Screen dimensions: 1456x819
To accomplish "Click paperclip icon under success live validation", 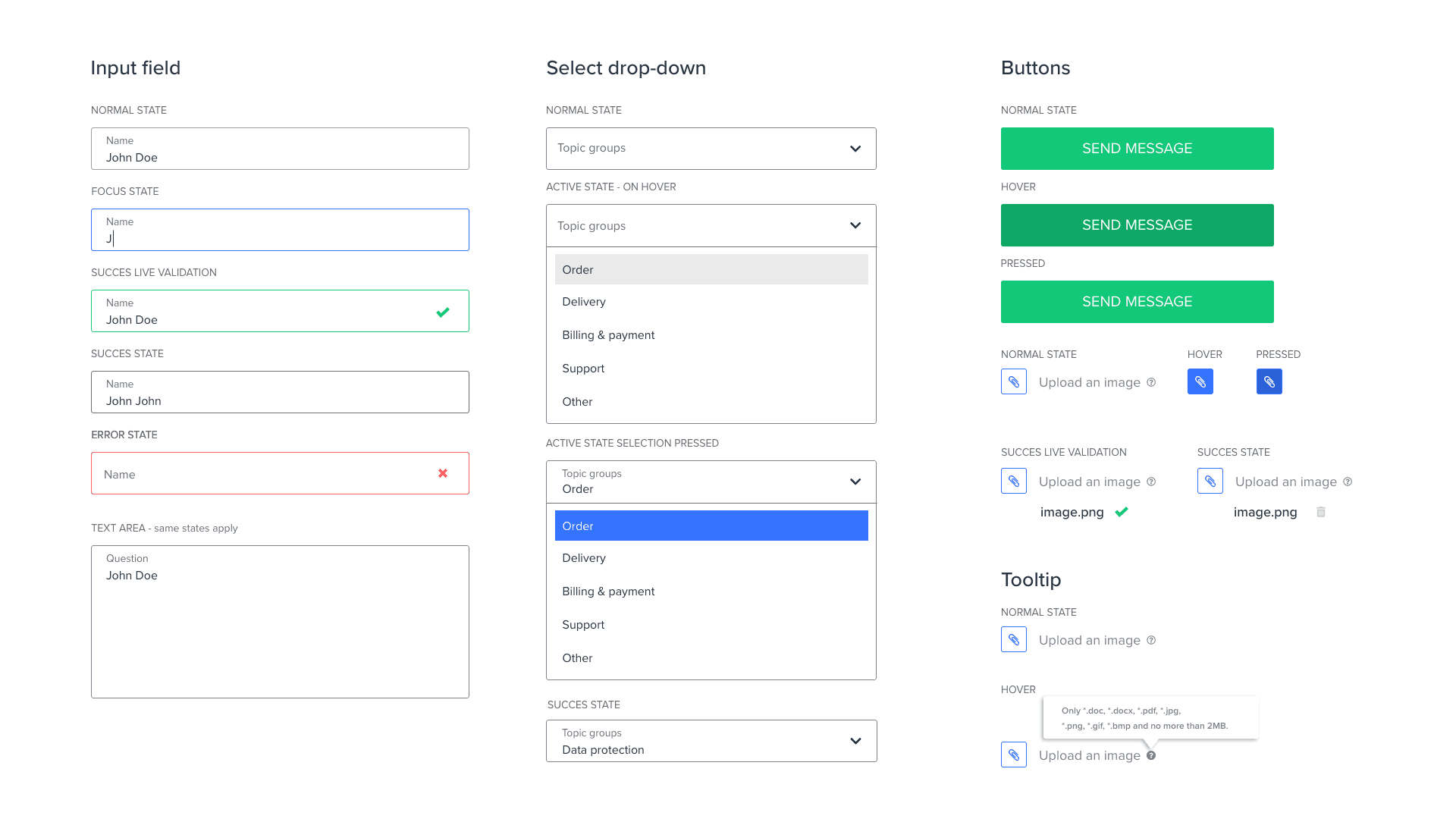I will click(1014, 481).
